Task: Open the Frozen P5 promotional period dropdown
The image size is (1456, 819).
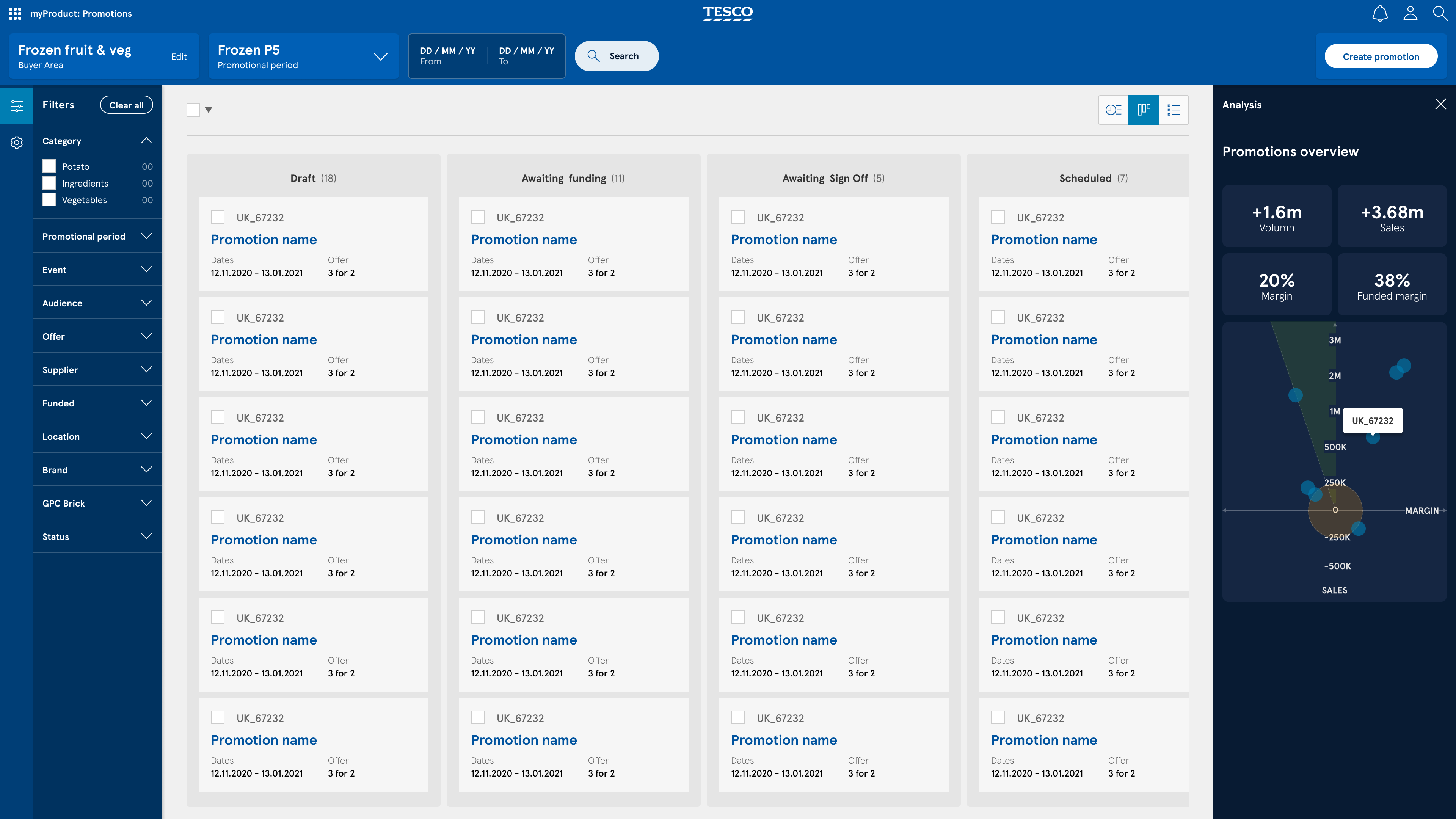Action: pyautogui.click(x=303, y=56)
